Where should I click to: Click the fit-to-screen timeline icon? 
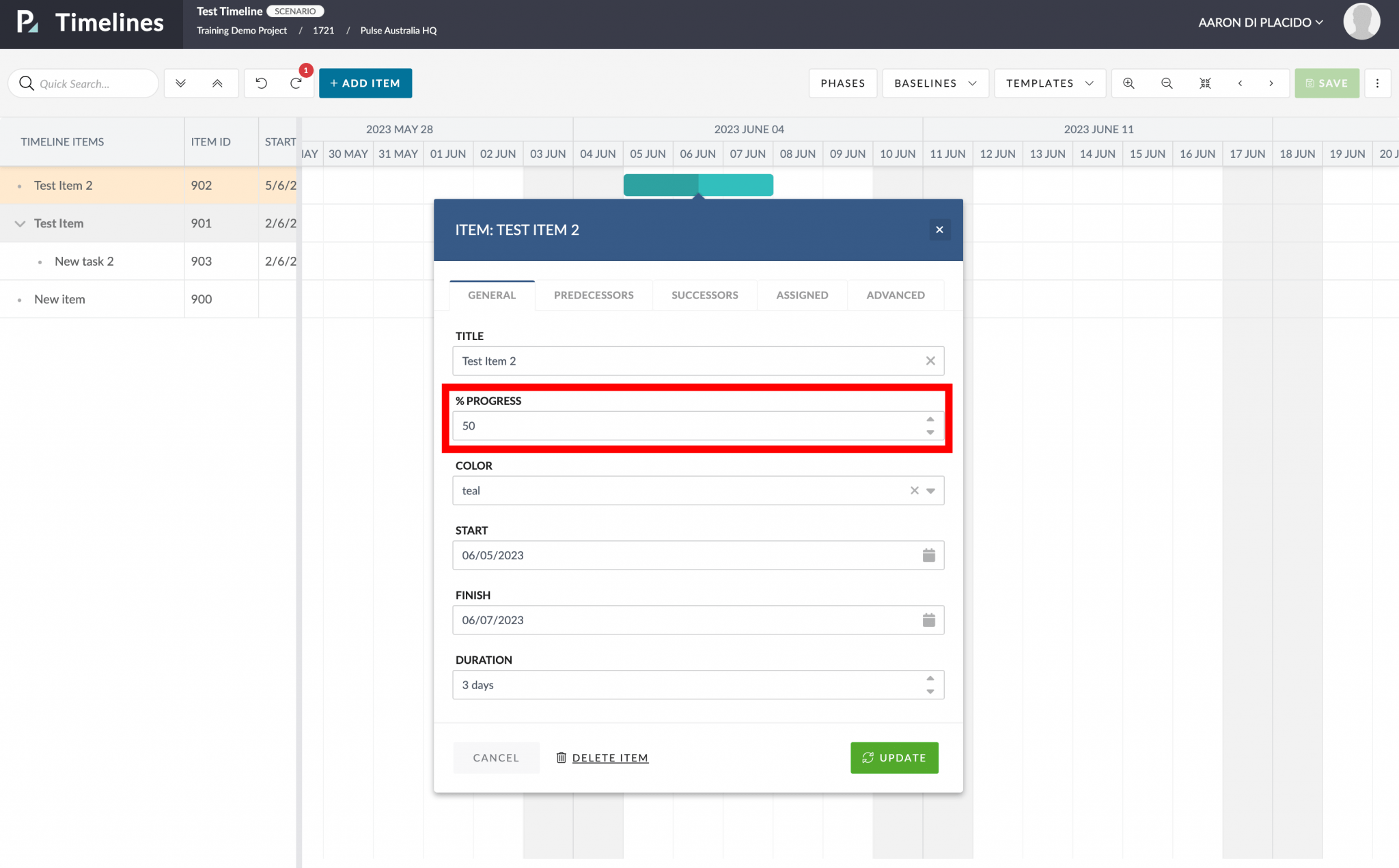point(1205,83)
